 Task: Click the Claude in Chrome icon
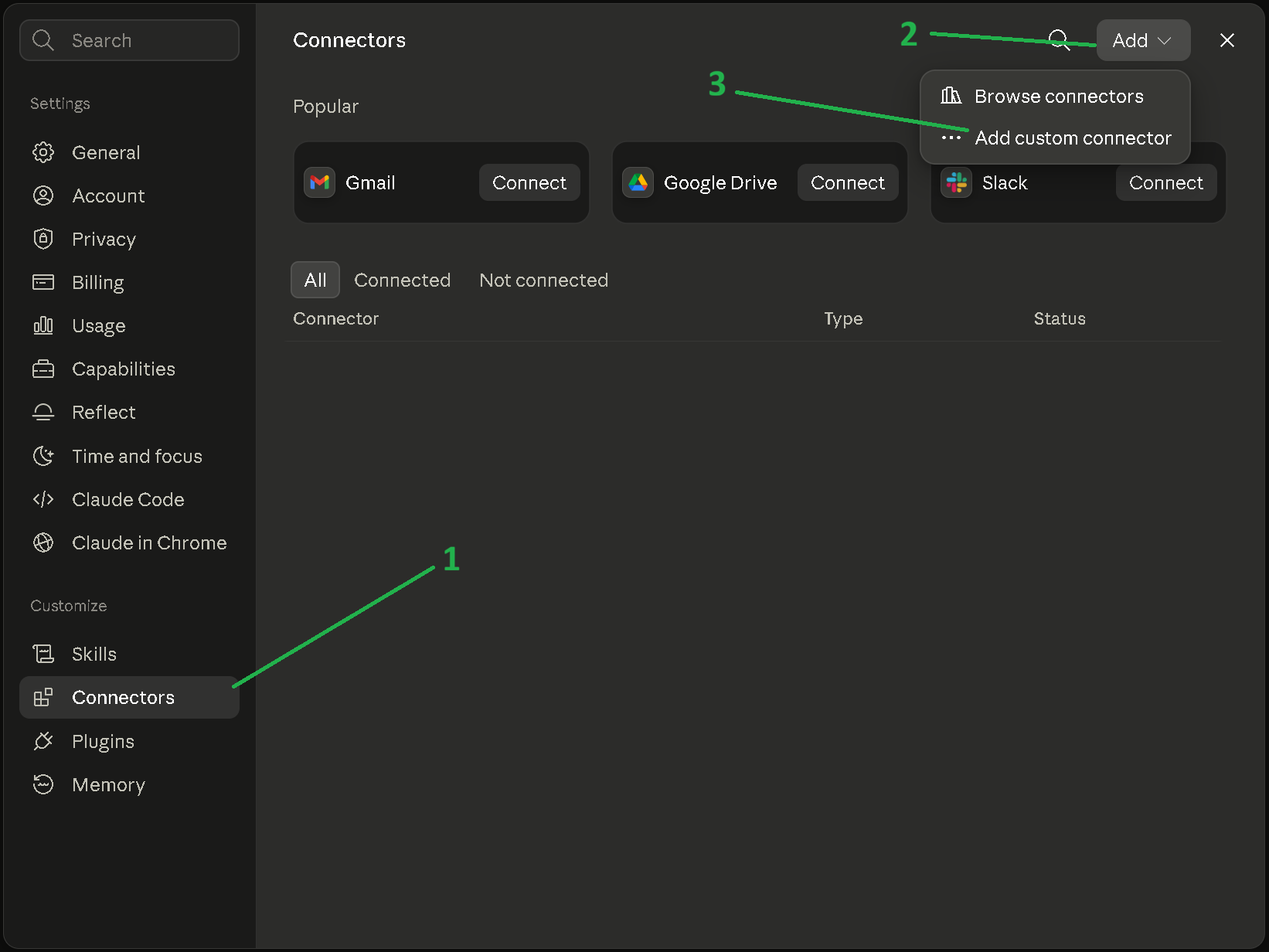43,542
